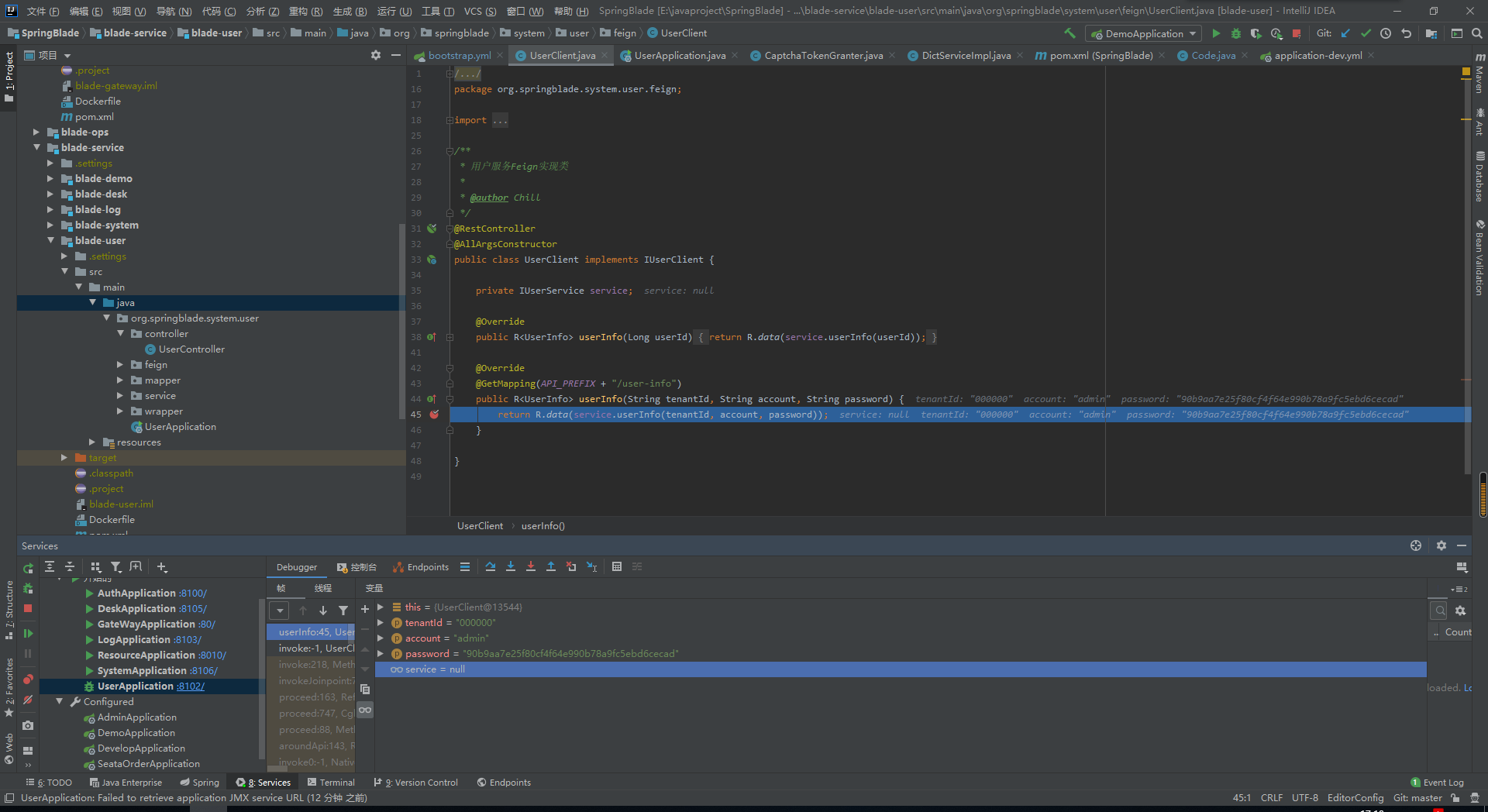Click Rerun icon in Services sidebar
The width and height of the screenshot is (1488, 812).
[x=28, y=568]
